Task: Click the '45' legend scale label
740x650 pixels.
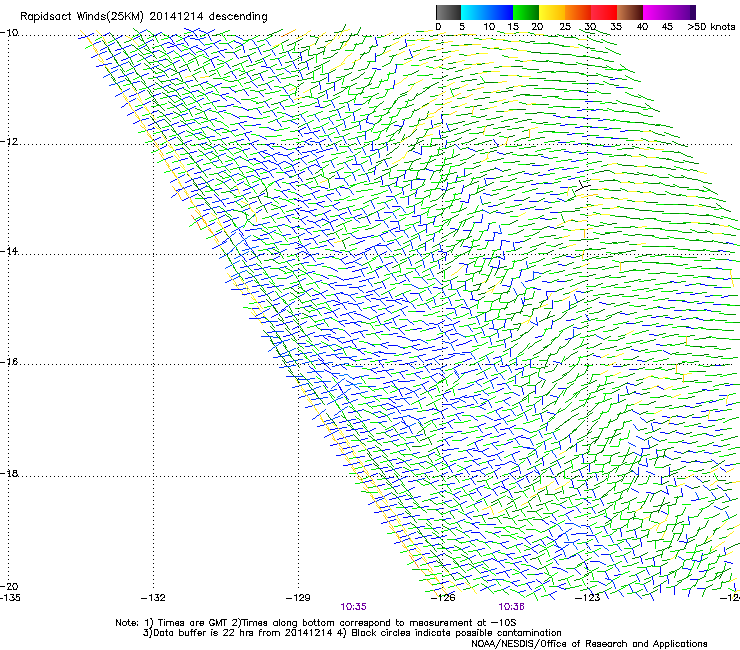Action: coord(667,27)
